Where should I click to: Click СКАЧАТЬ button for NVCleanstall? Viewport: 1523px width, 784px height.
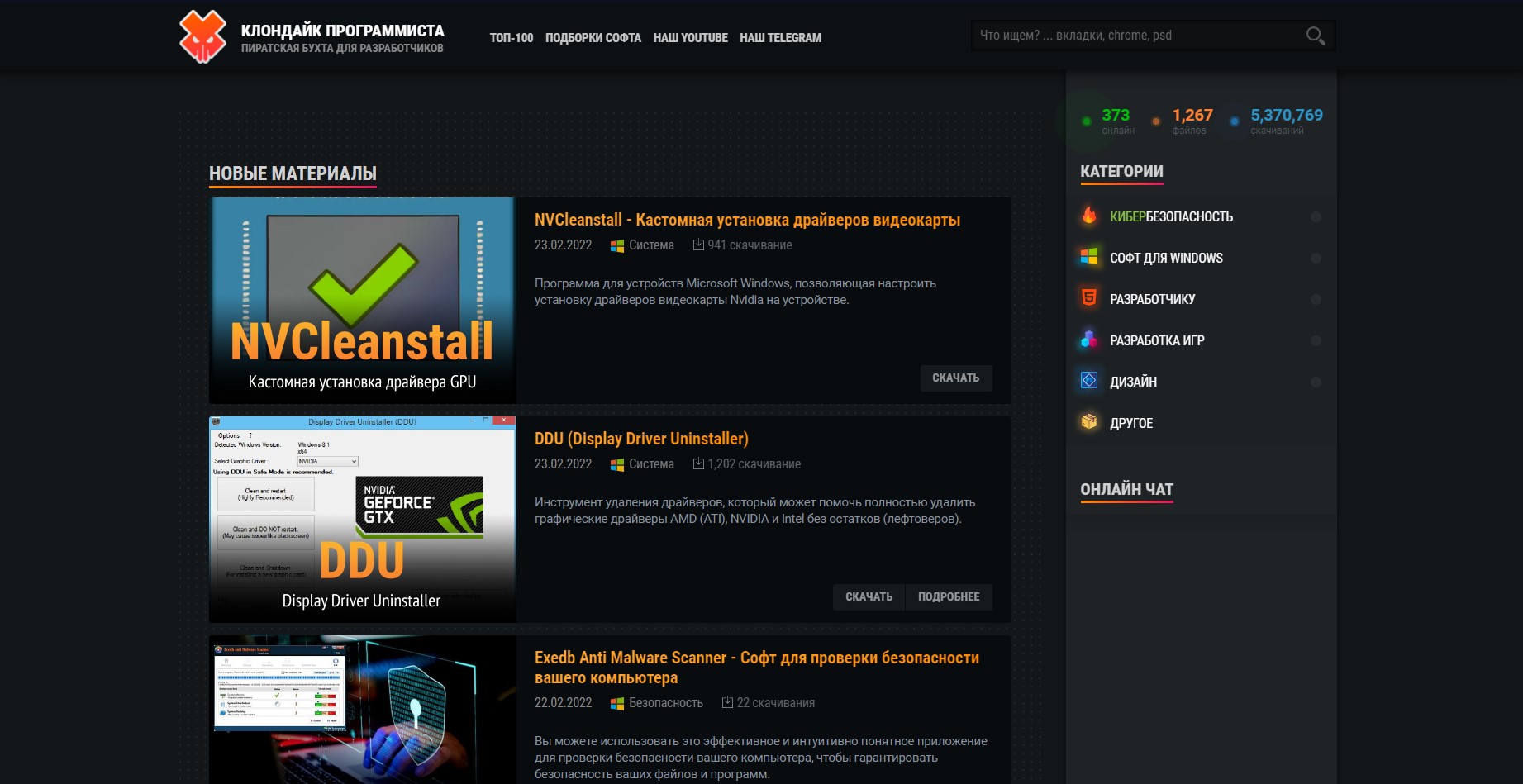(x=956, y=378)
